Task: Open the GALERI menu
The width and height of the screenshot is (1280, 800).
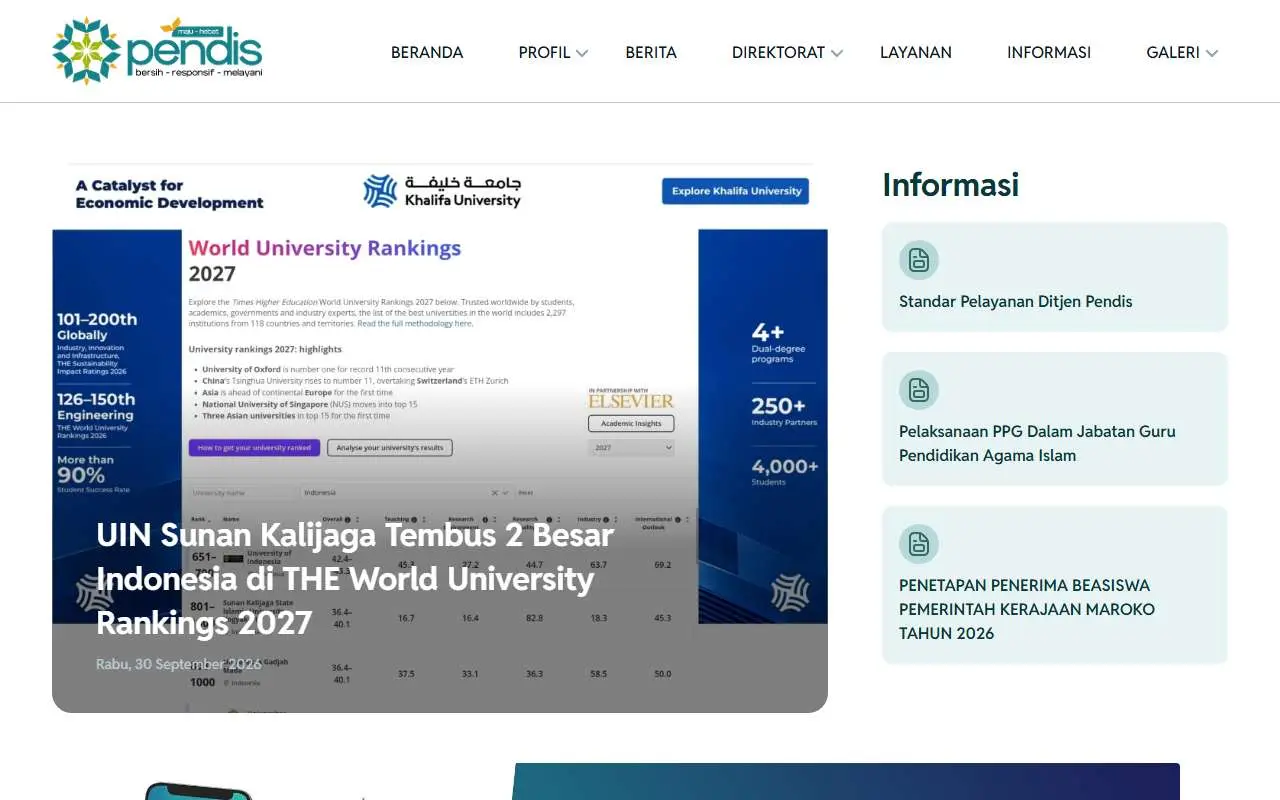Action: tap(1173, 53)
